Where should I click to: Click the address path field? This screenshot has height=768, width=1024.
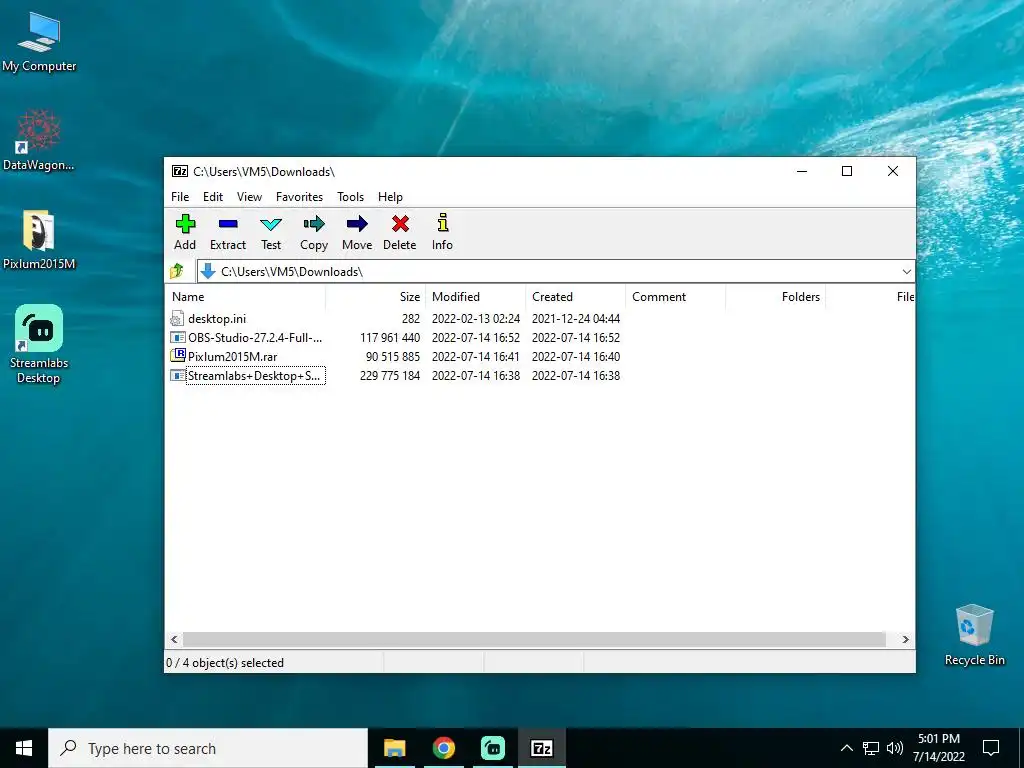[555, 272]
